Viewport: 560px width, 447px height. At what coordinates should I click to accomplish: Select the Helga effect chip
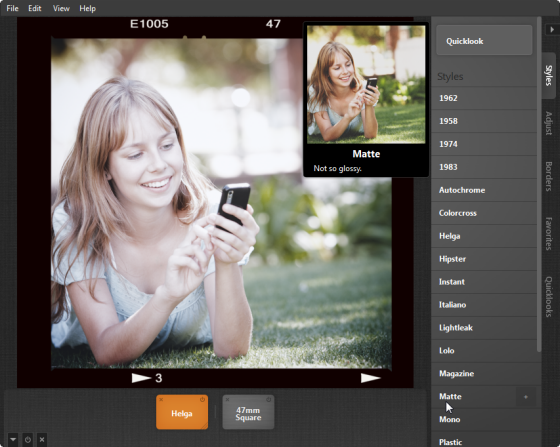click(182, 413)
